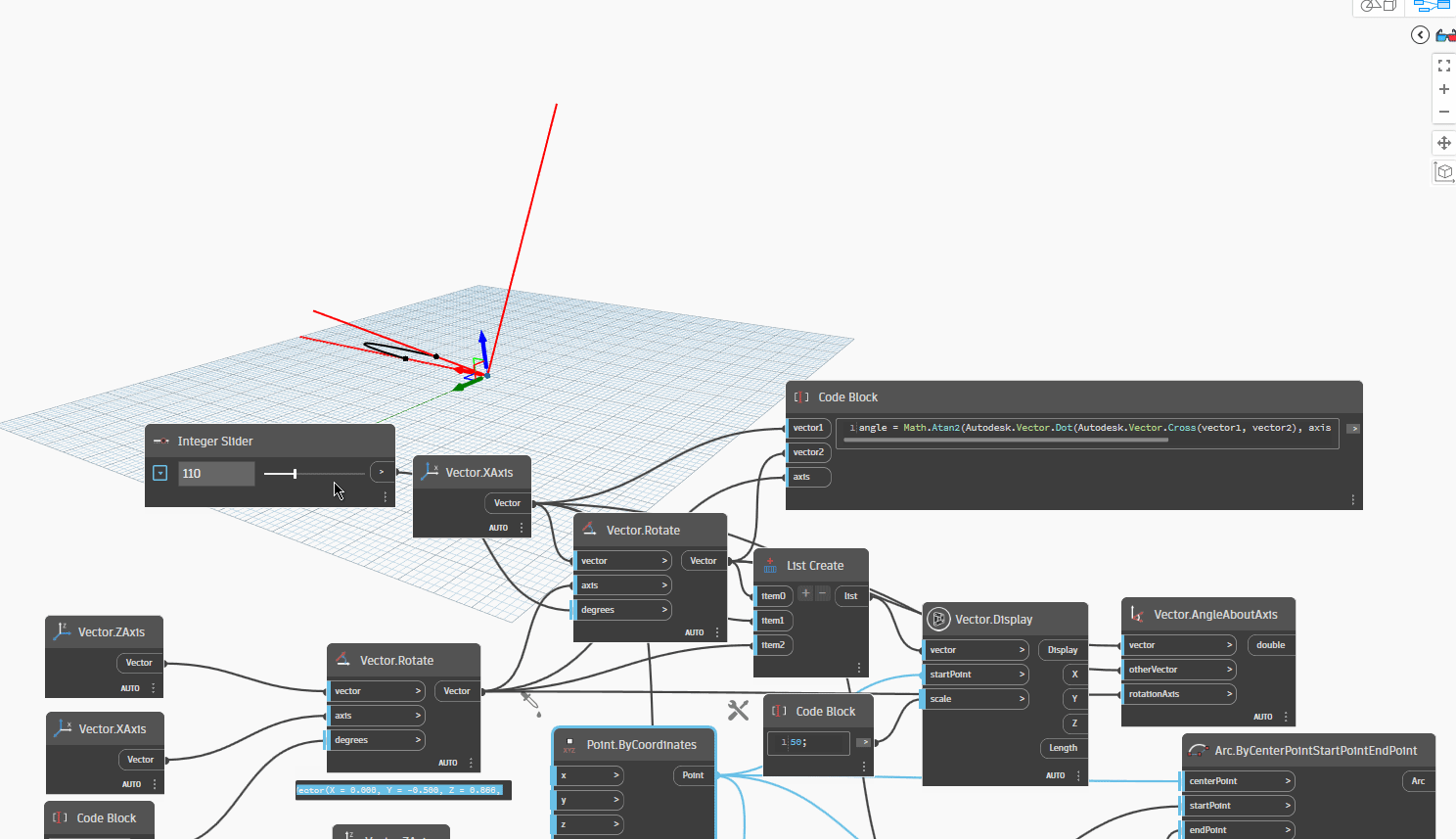
Task: Open Vector.AngleAboutAxis node three-dot menu
Action: pyautogui.click(x=1286, y=717)
